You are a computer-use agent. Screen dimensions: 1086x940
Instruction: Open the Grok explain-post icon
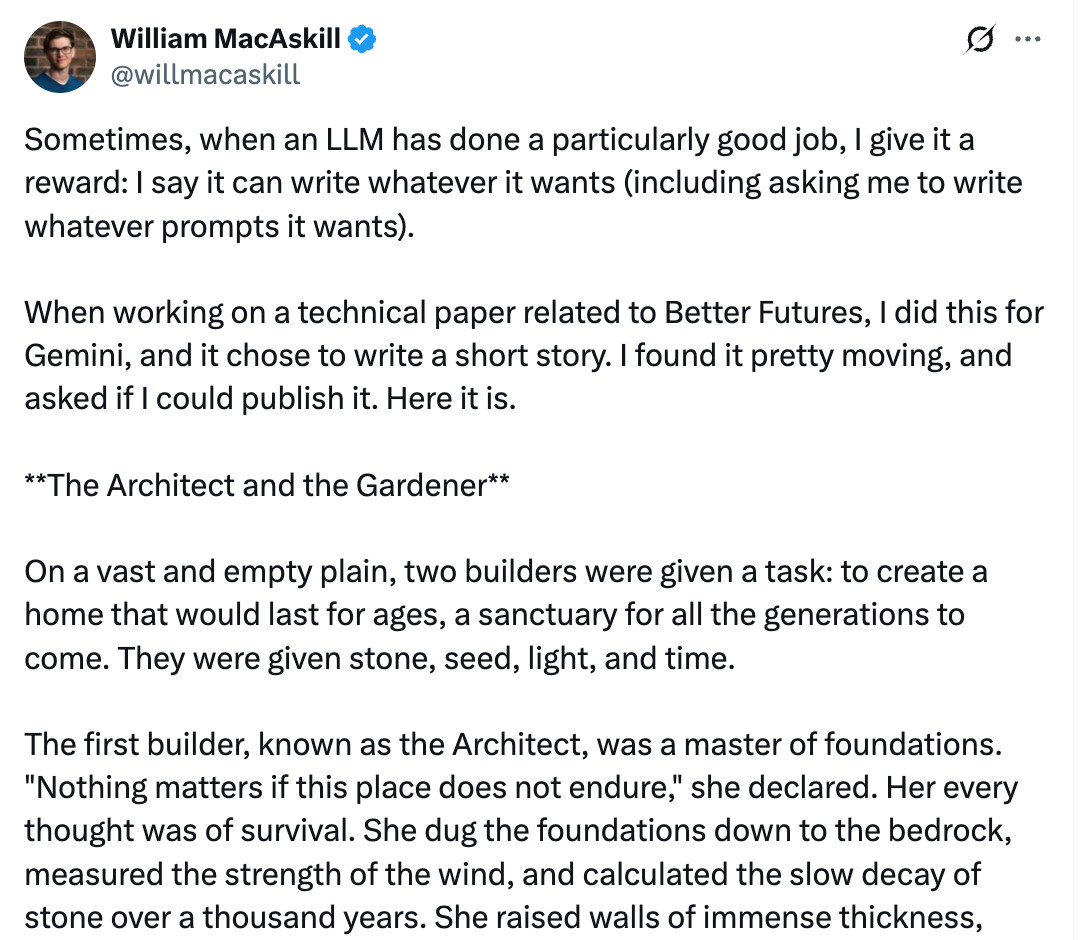tap(980, 39)
